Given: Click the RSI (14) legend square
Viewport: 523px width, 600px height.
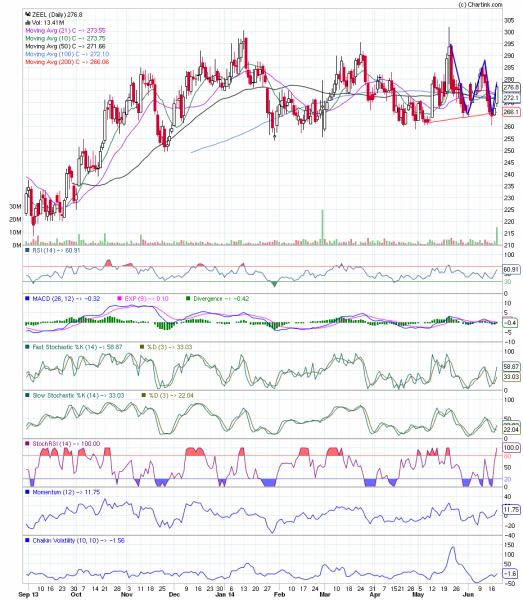Looking at the screenshot, I should [x=27, y=250].
